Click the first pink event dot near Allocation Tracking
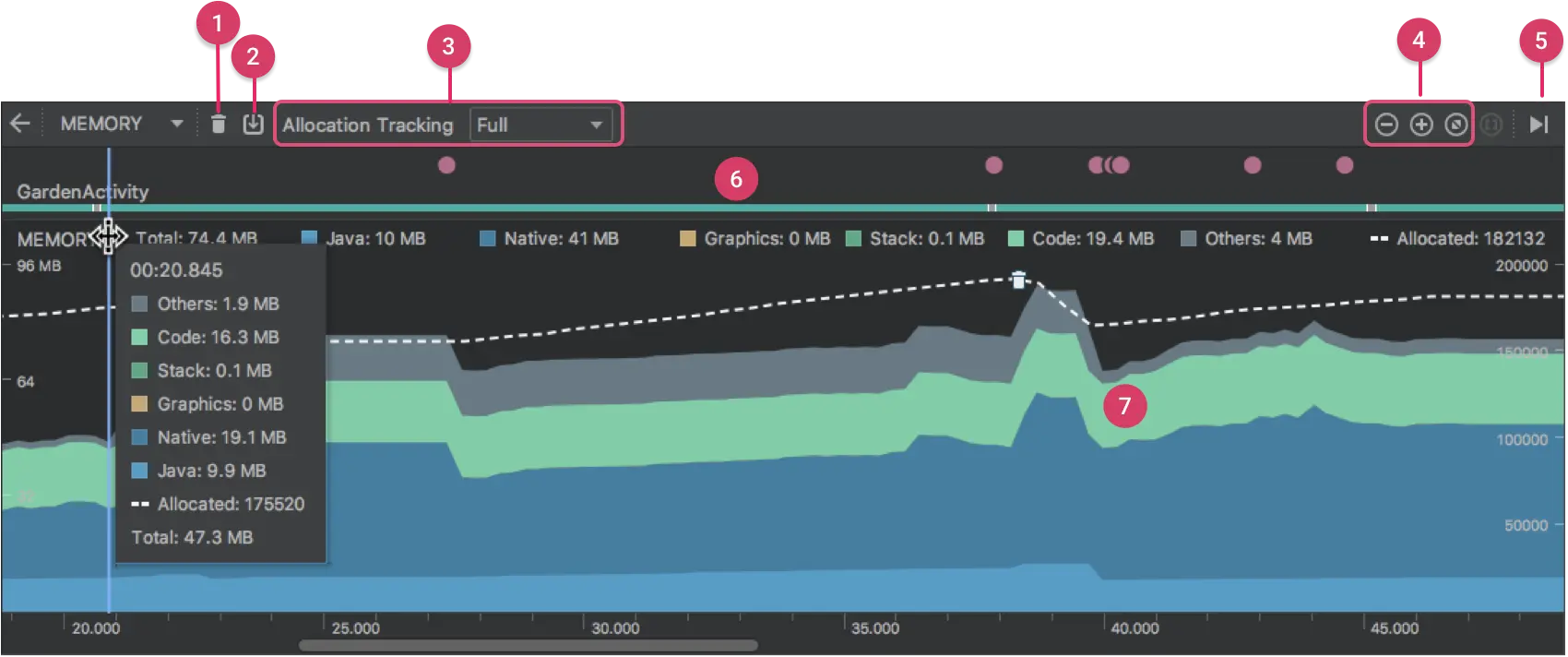Screen dimensions: 1568x657 pyautogui.click(x=446, y=165)
